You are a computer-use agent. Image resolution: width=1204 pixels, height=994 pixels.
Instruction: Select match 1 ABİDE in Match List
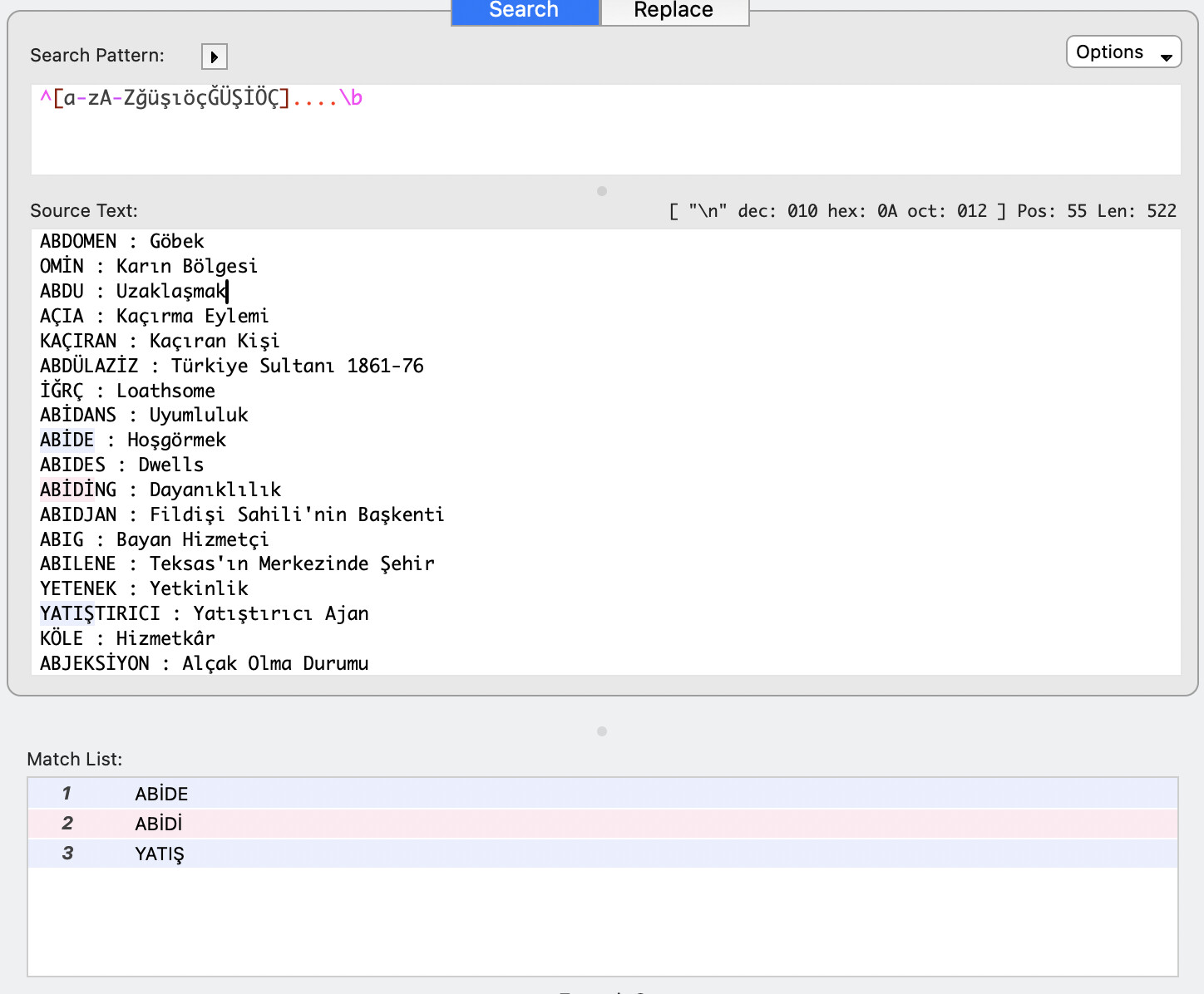coord(161,794)
